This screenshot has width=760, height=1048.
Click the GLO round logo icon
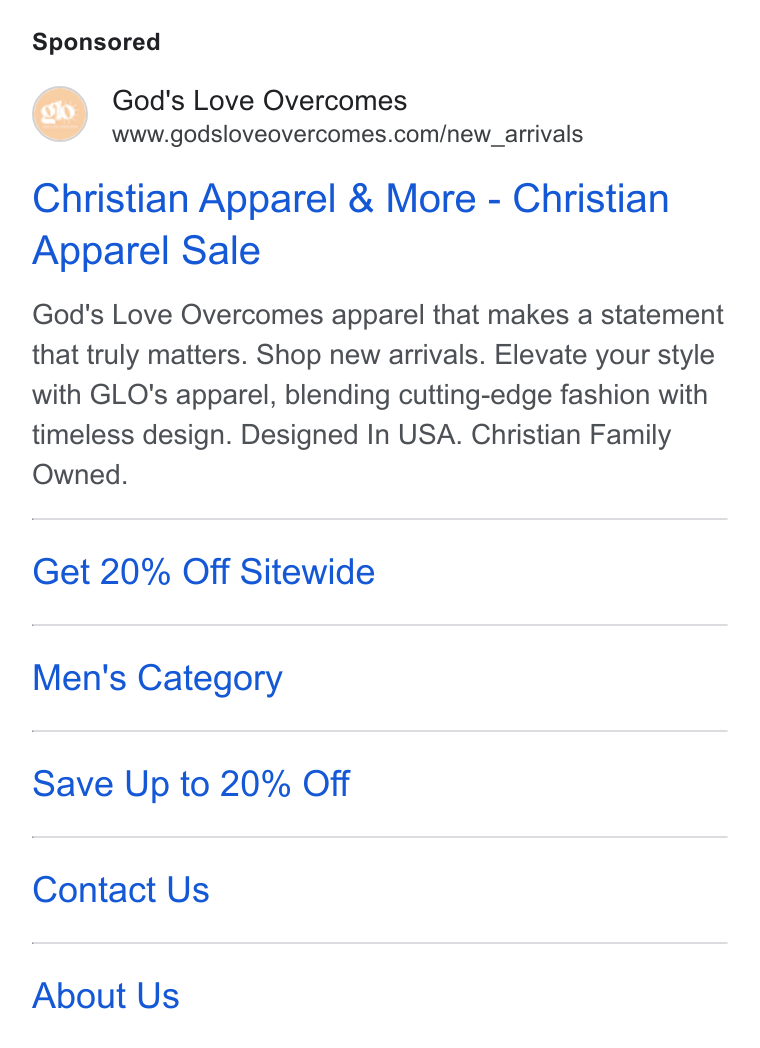tap(60, 114)
